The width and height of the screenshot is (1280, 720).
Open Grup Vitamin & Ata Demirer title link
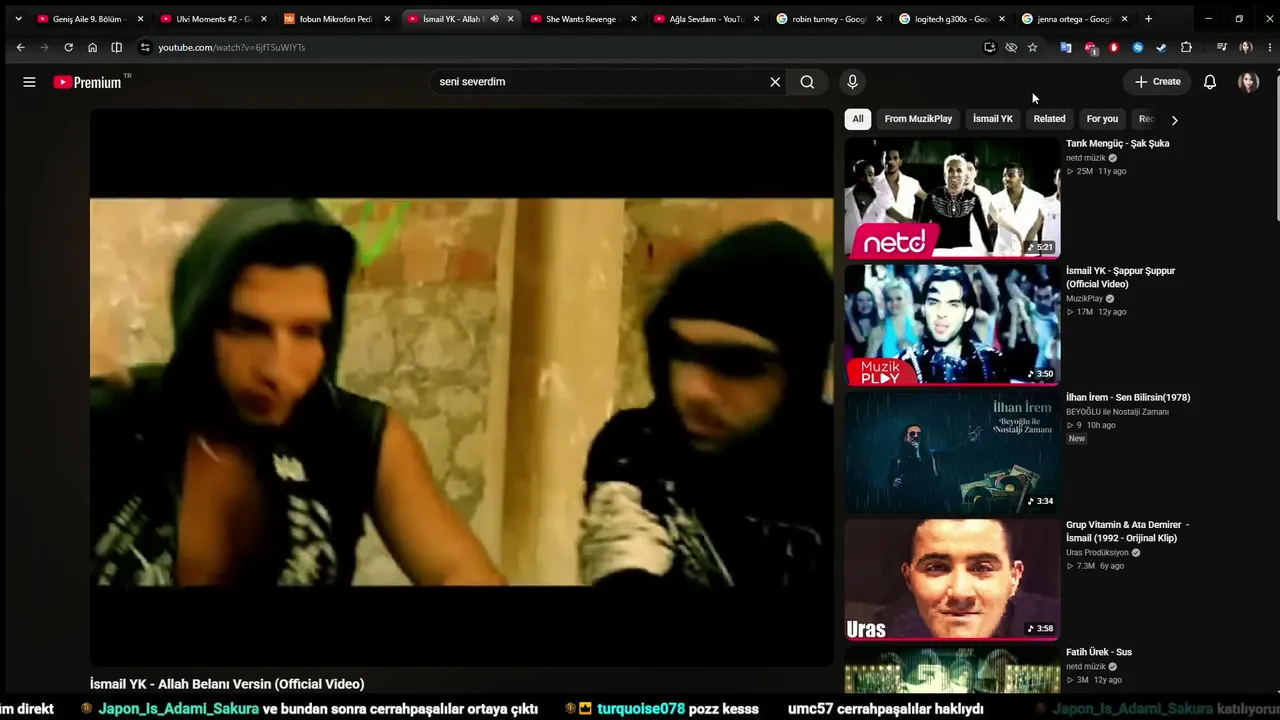point(1127,531)
